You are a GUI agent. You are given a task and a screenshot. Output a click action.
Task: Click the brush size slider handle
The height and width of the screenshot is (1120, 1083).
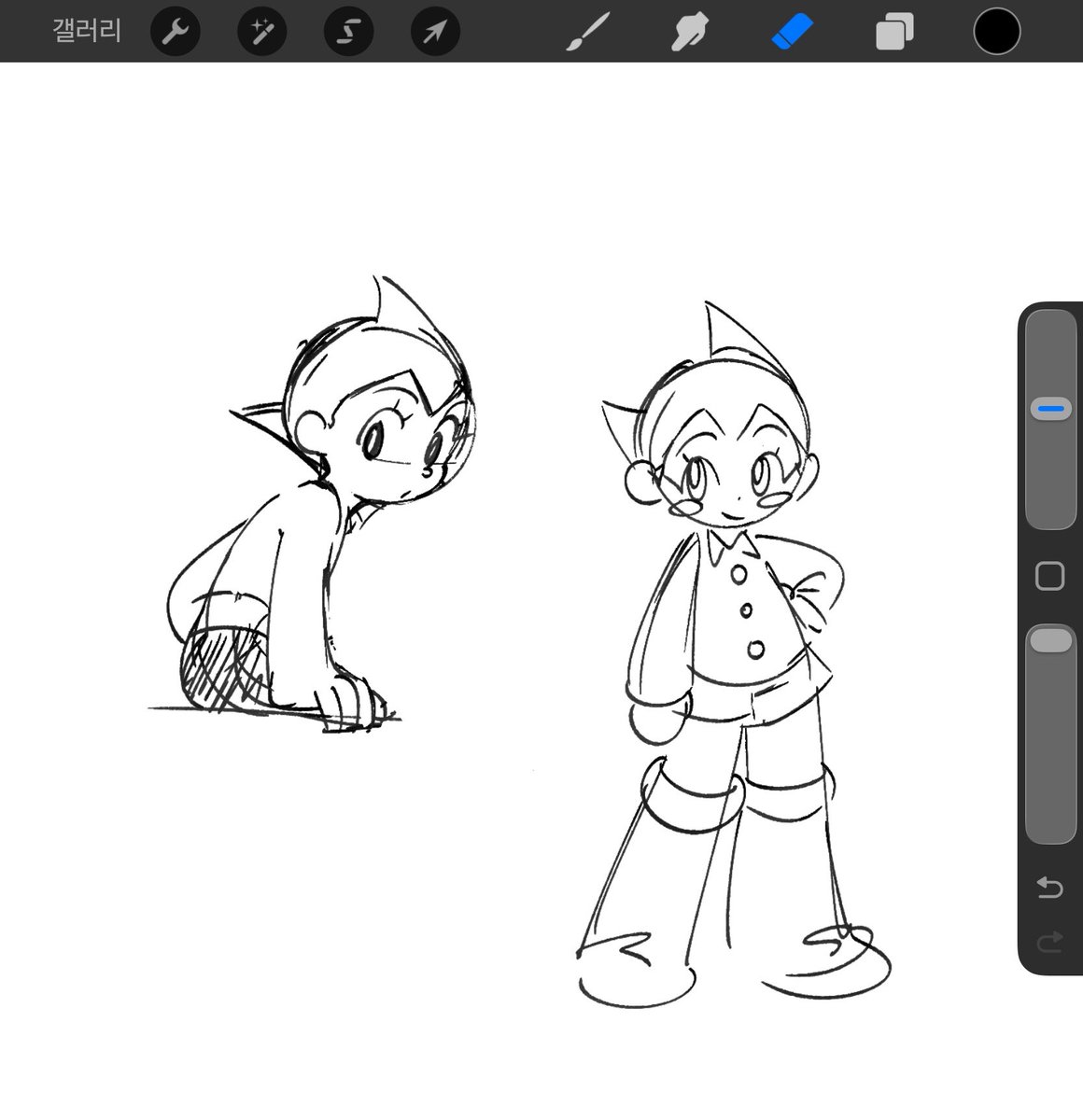pos(1050,409)
